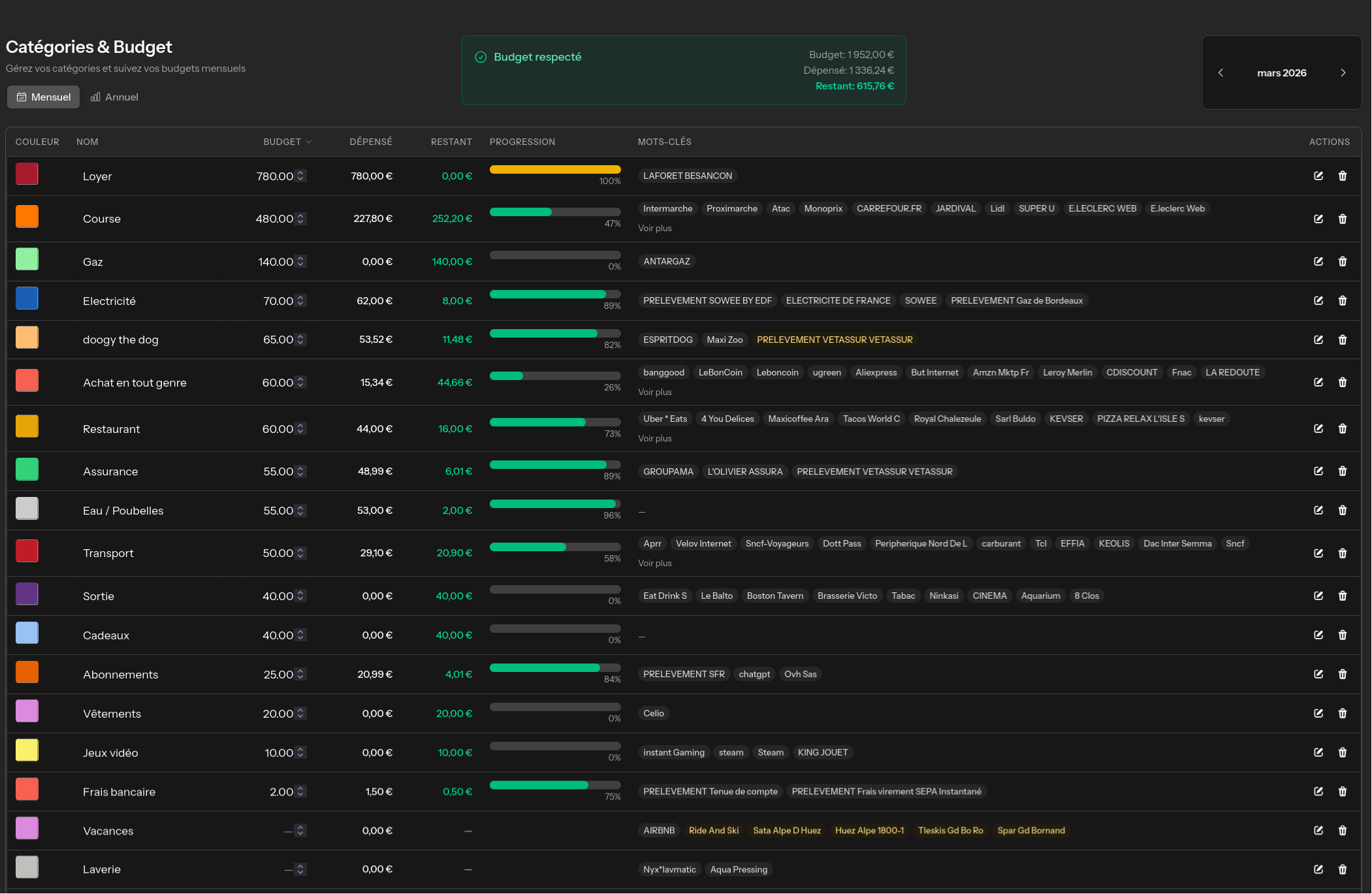The width and height of the screenshot is (1372, 894).
Task: Switch to the Annuel view
Action: point(114,97)
